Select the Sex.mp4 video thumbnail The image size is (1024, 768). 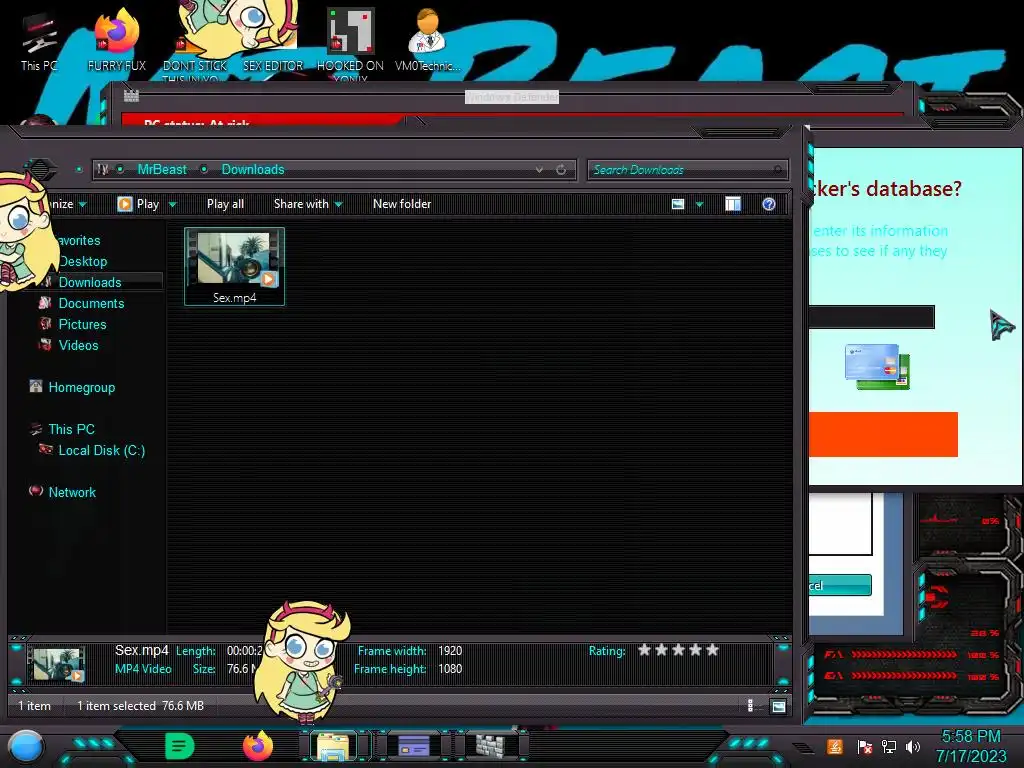[x=234, y=266]
